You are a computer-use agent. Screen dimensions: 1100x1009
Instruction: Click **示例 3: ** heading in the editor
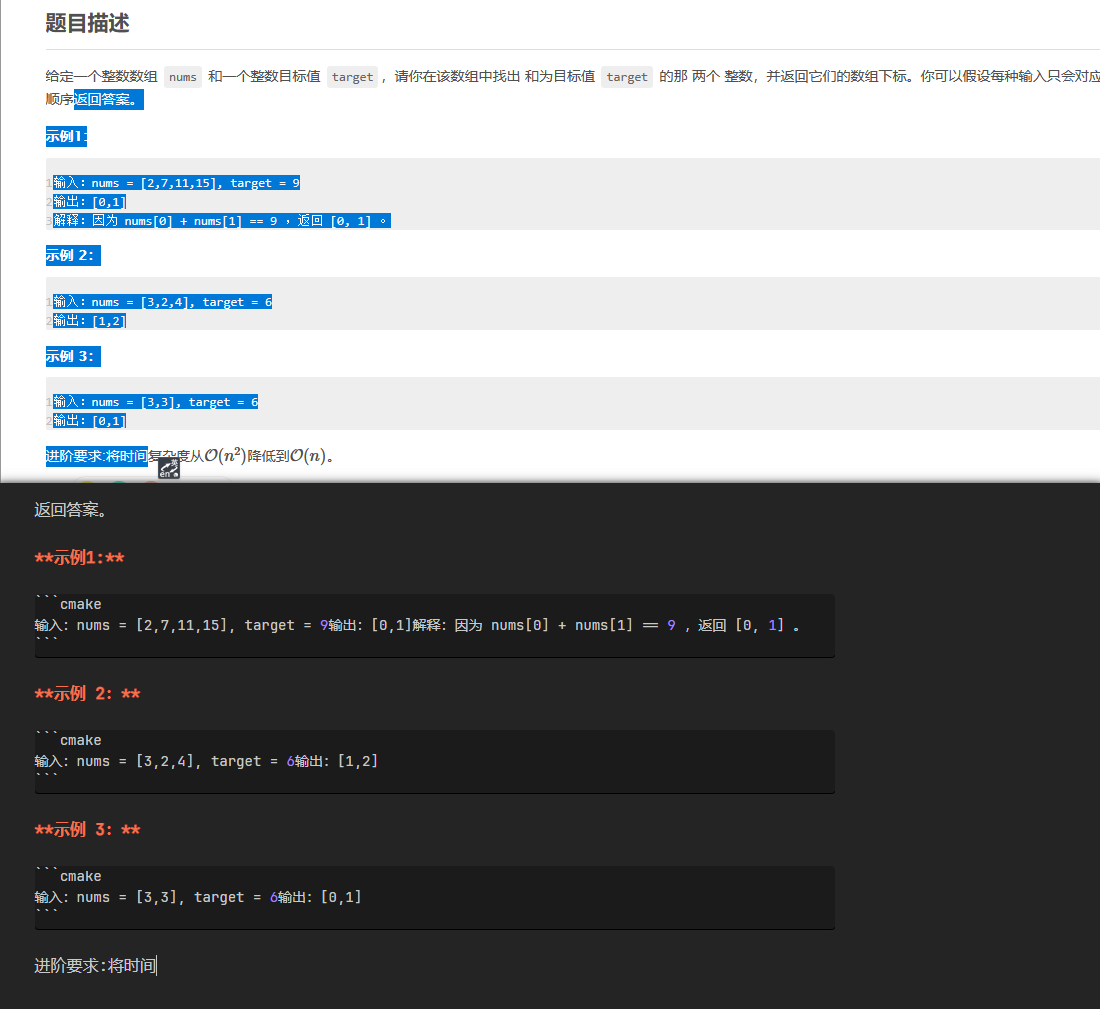point(88,830)
